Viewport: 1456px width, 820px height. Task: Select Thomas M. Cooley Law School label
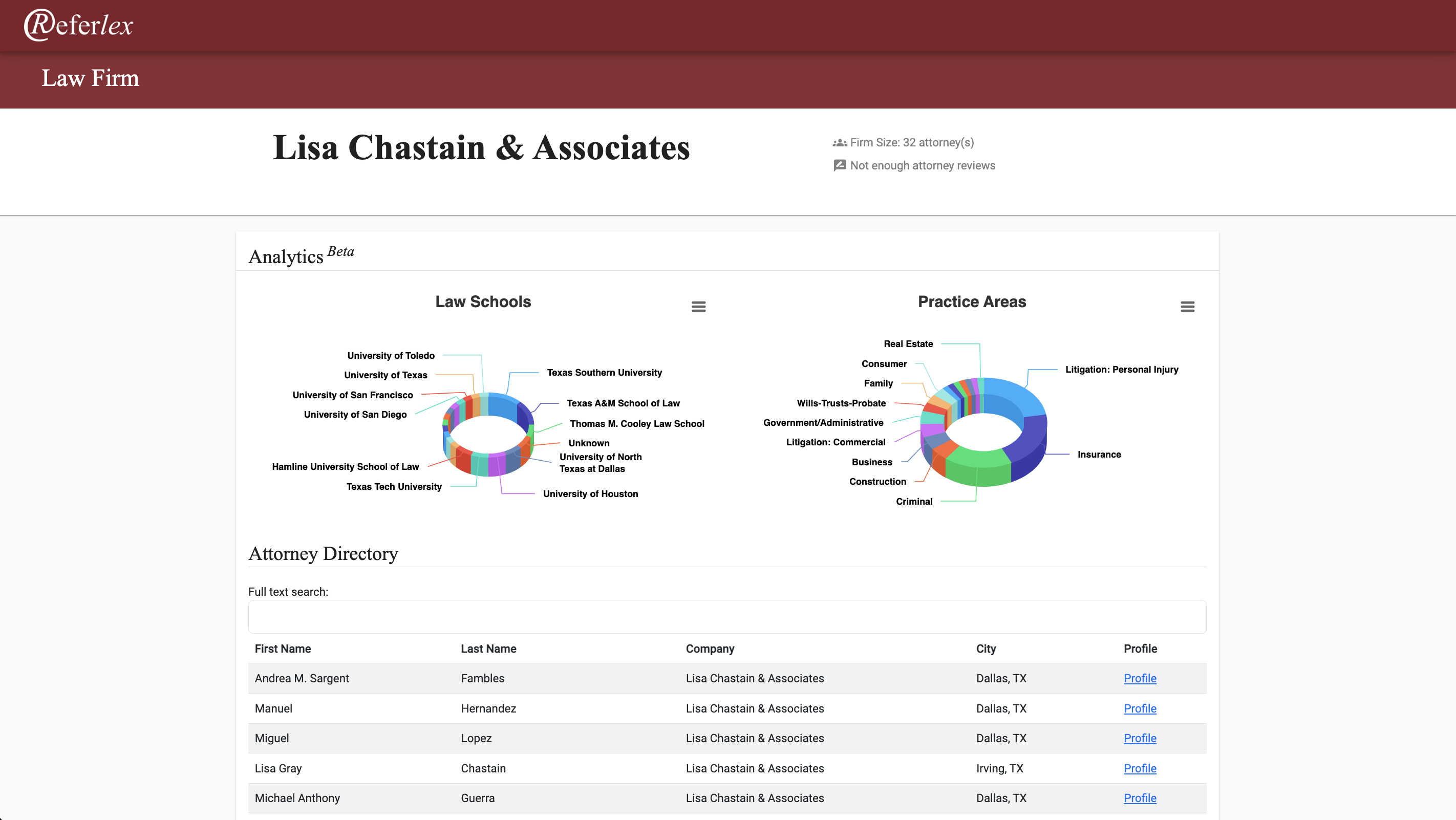[636, 424]
